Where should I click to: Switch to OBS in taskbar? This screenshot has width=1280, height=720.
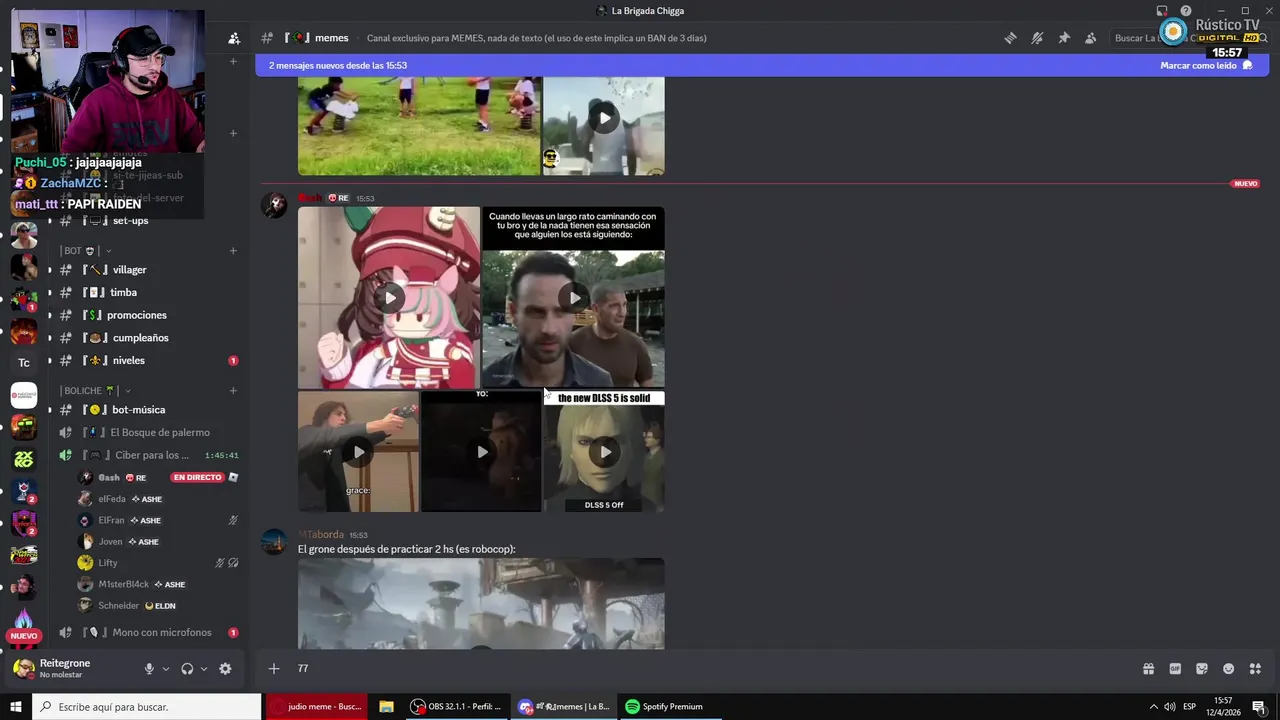pyautogui.click(x=458, y=707)
